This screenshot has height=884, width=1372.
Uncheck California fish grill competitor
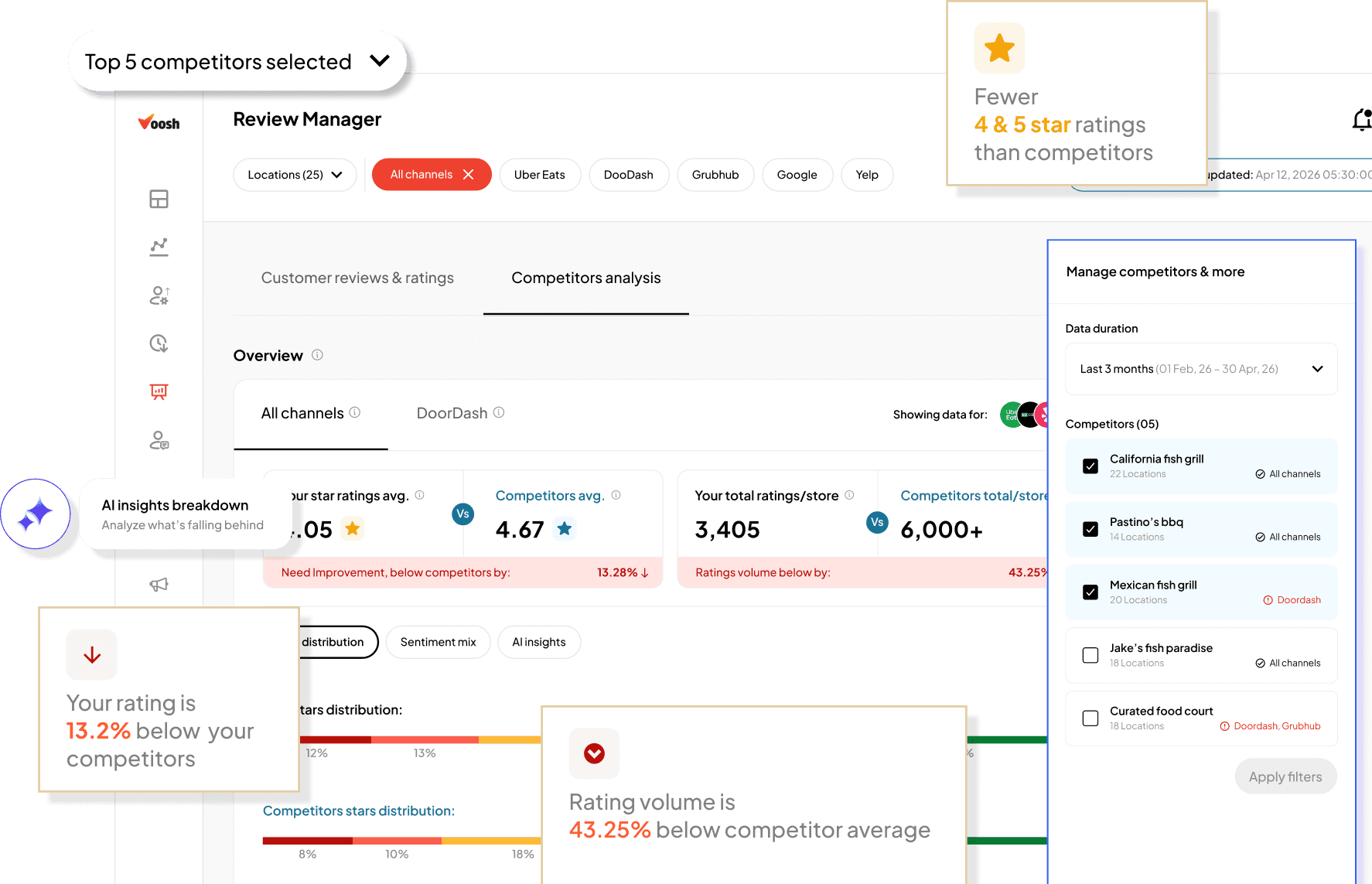[x=1090, y=466]
